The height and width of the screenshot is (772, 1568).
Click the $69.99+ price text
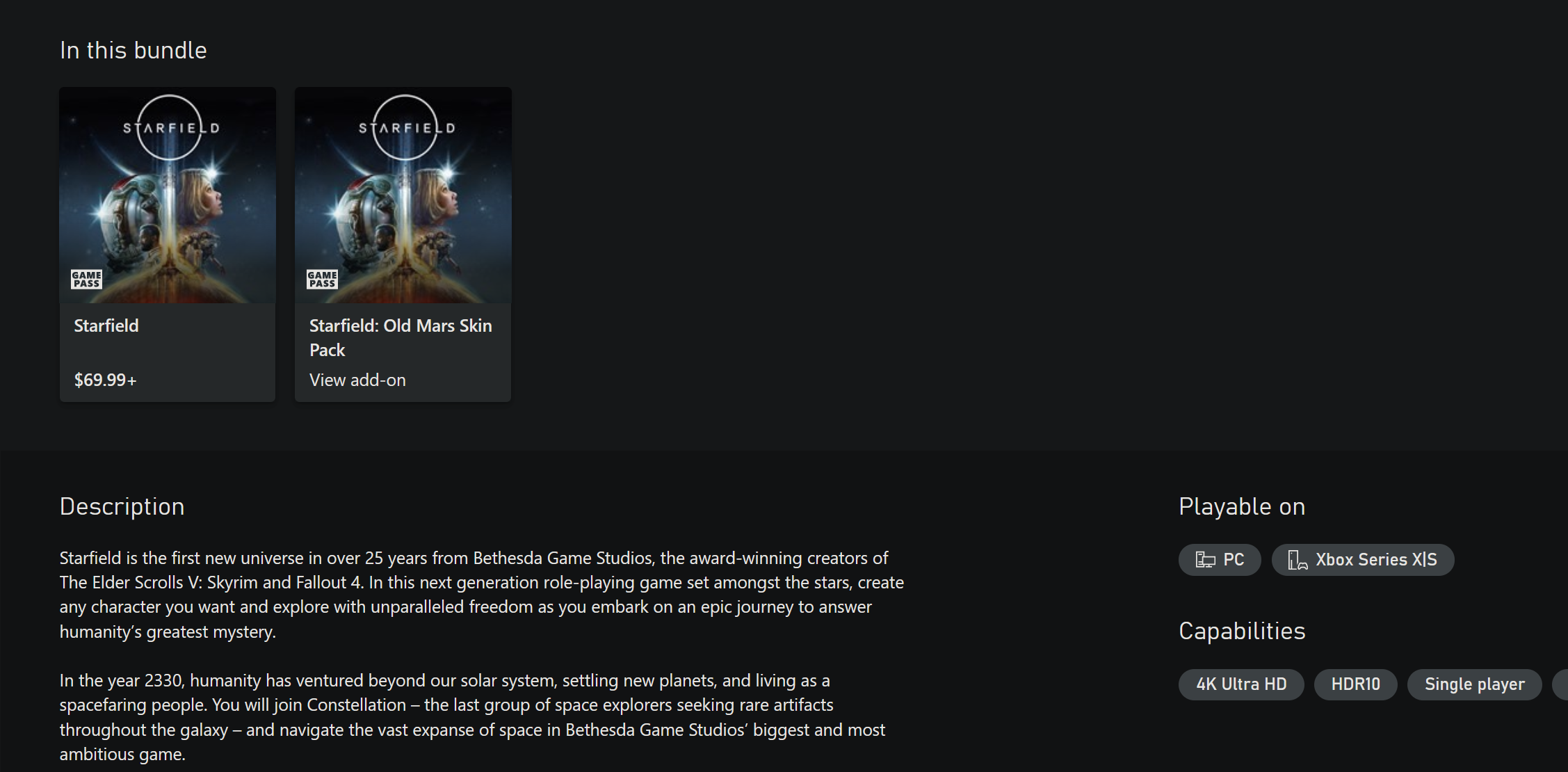tap(106, 380)
